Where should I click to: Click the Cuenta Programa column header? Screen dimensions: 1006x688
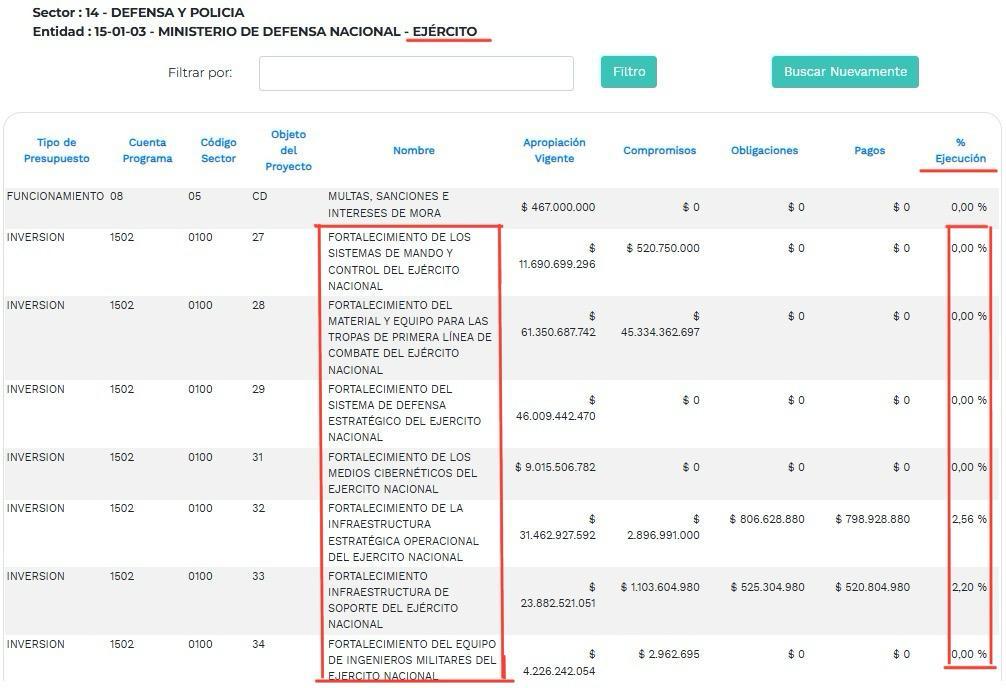coord(147,151)
